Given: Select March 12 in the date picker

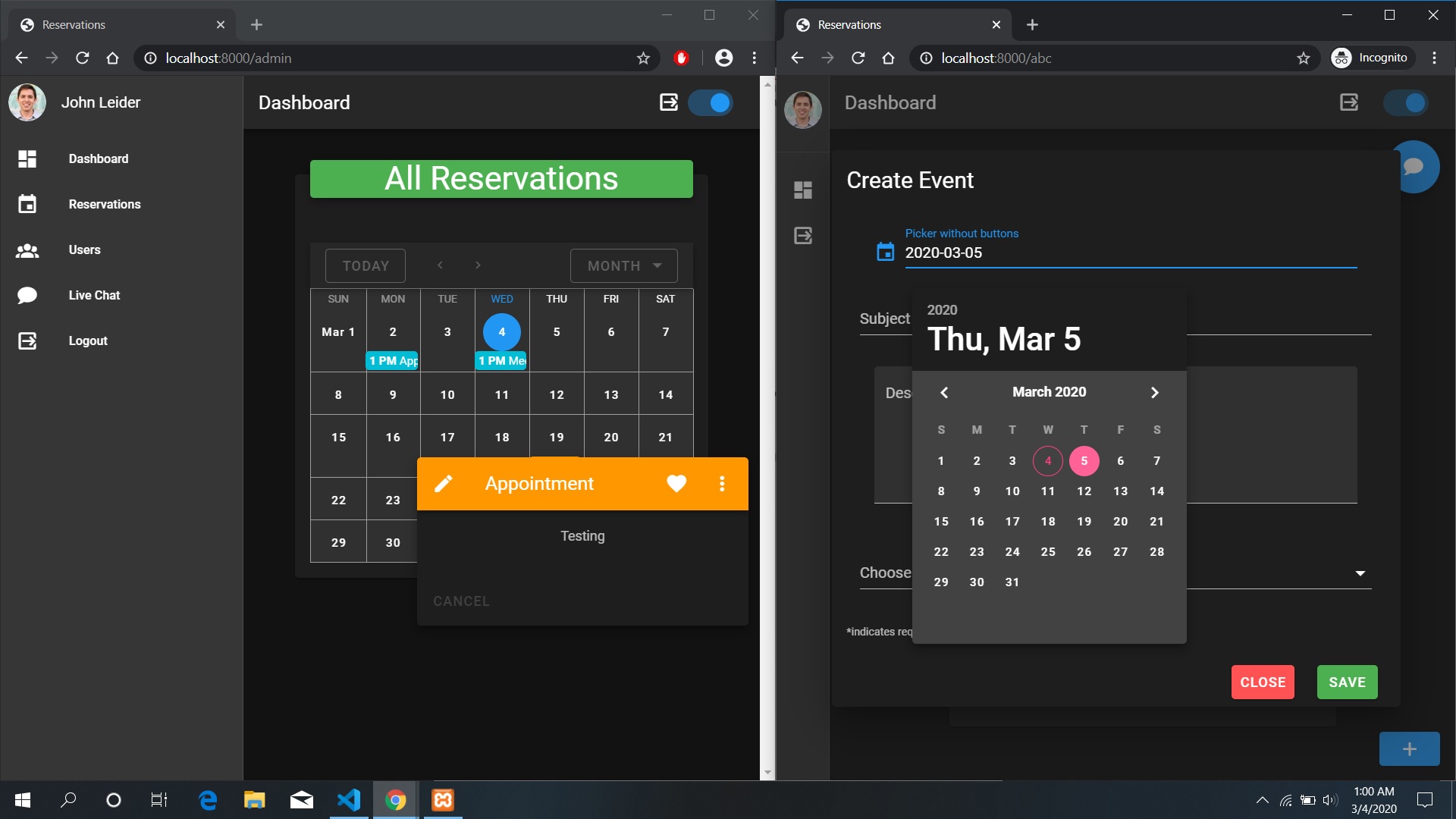Looking at the screenshot, I should coord(1084,491).
